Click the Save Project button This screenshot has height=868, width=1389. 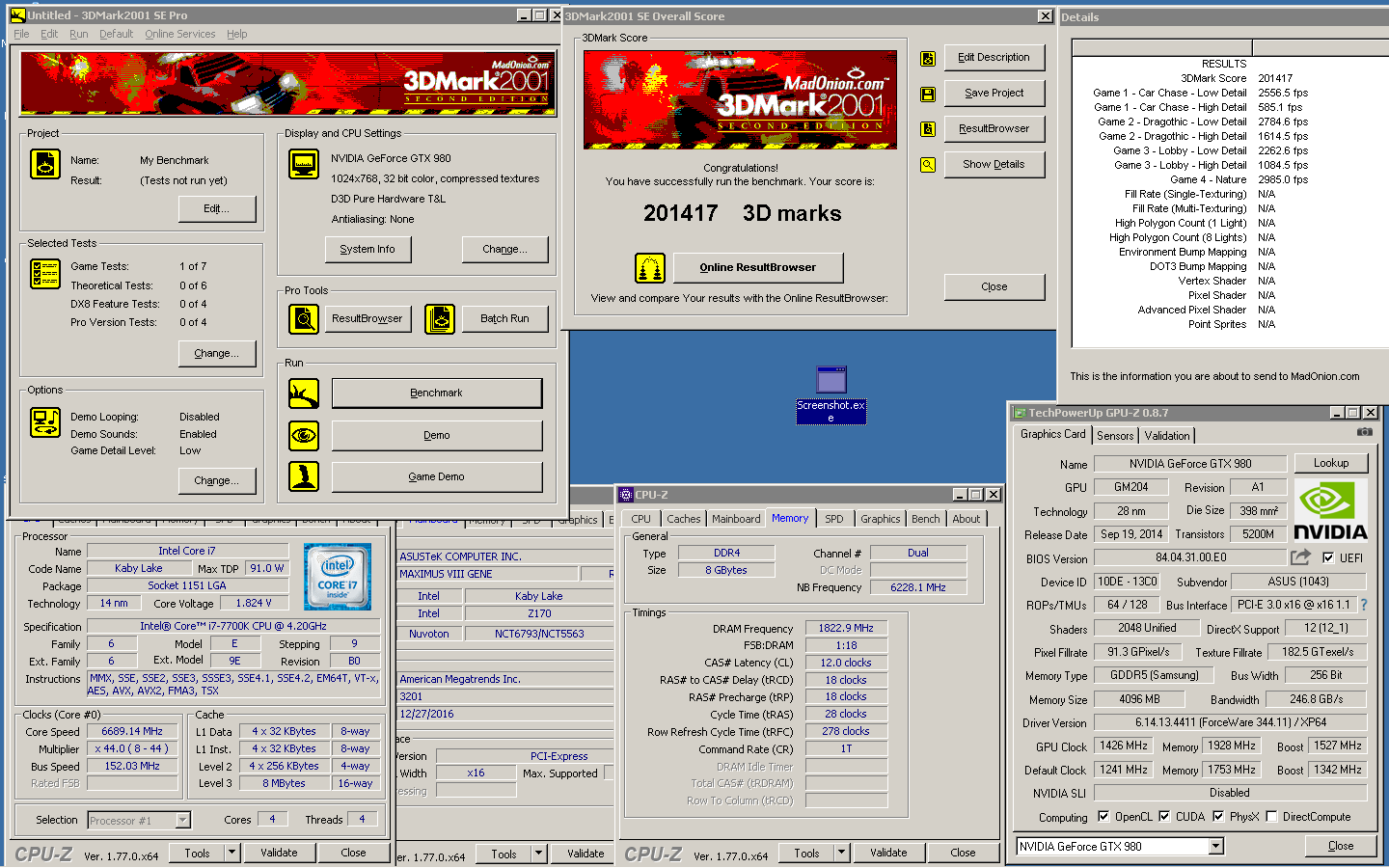(x=994, y=94)
